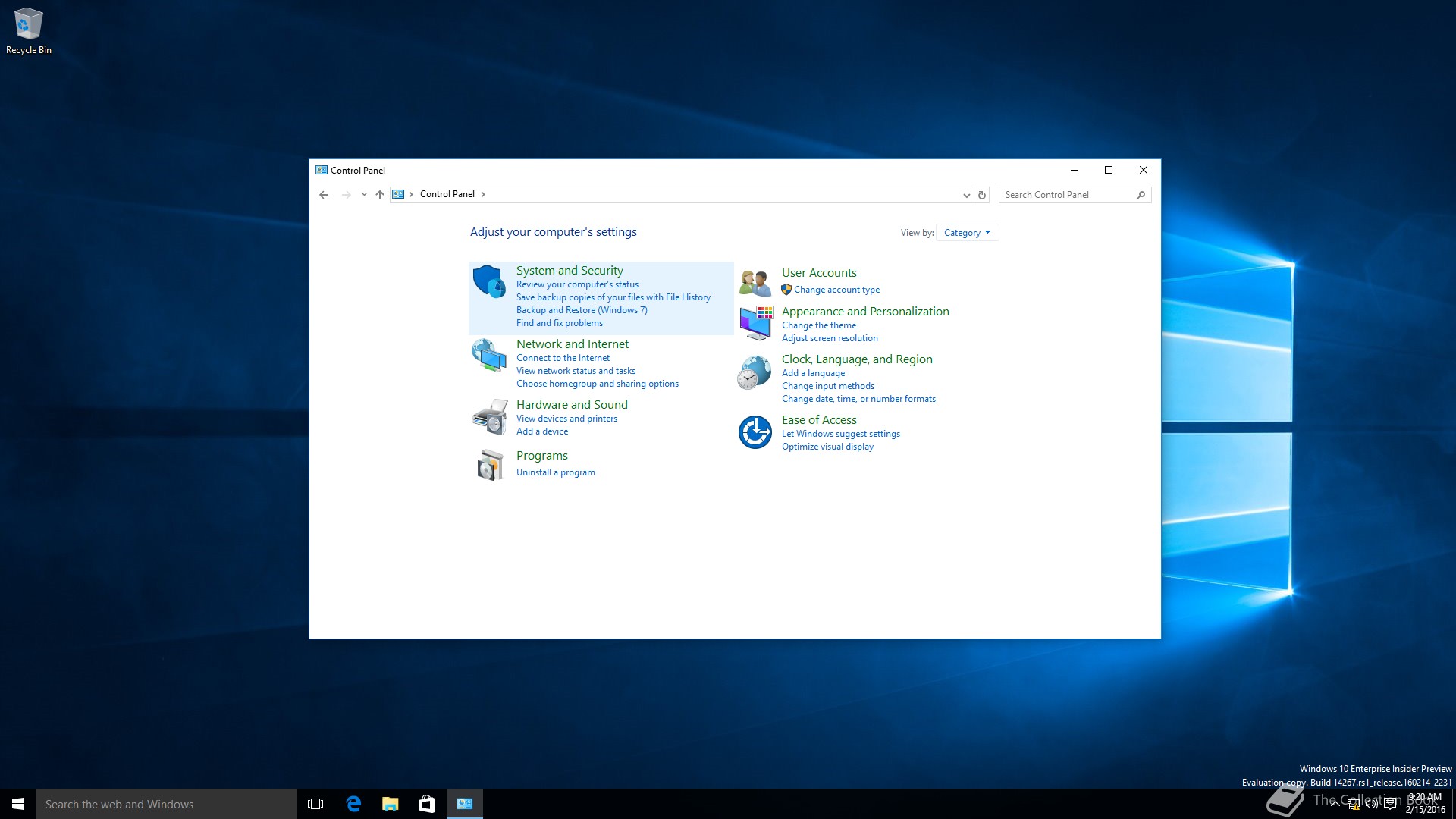Screen dimensions: 1456x819
Task: Open Task View on the taskbar
Action: (315, 804)
